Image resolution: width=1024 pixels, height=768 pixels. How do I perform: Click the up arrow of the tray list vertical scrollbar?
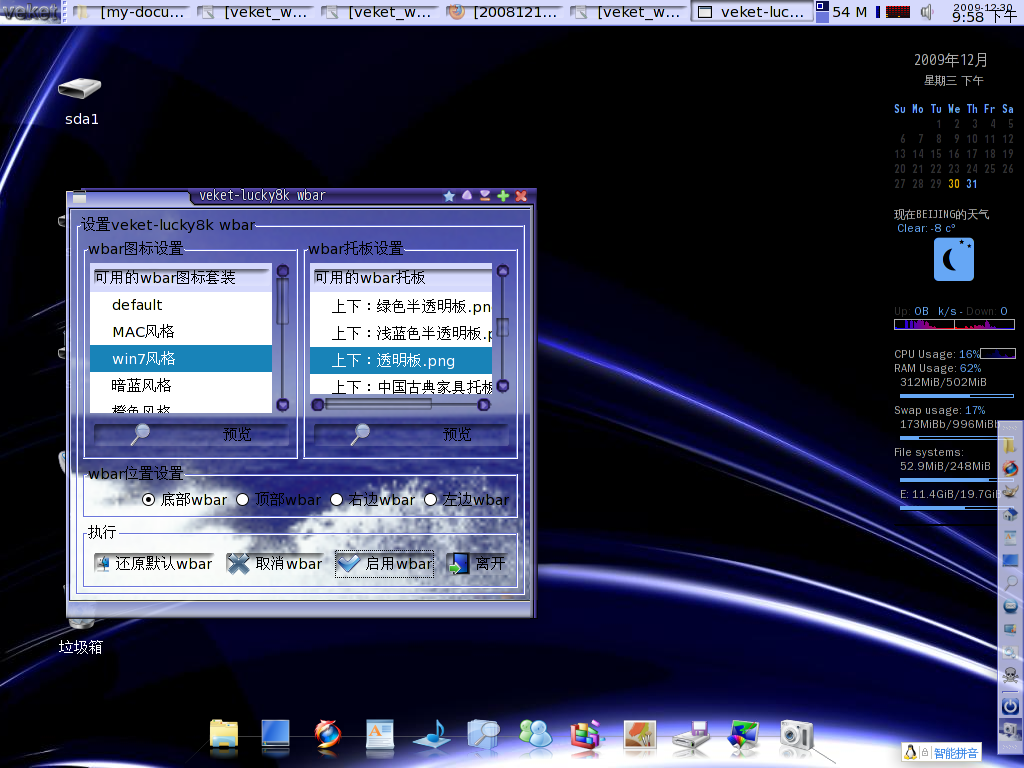point(503,270)
